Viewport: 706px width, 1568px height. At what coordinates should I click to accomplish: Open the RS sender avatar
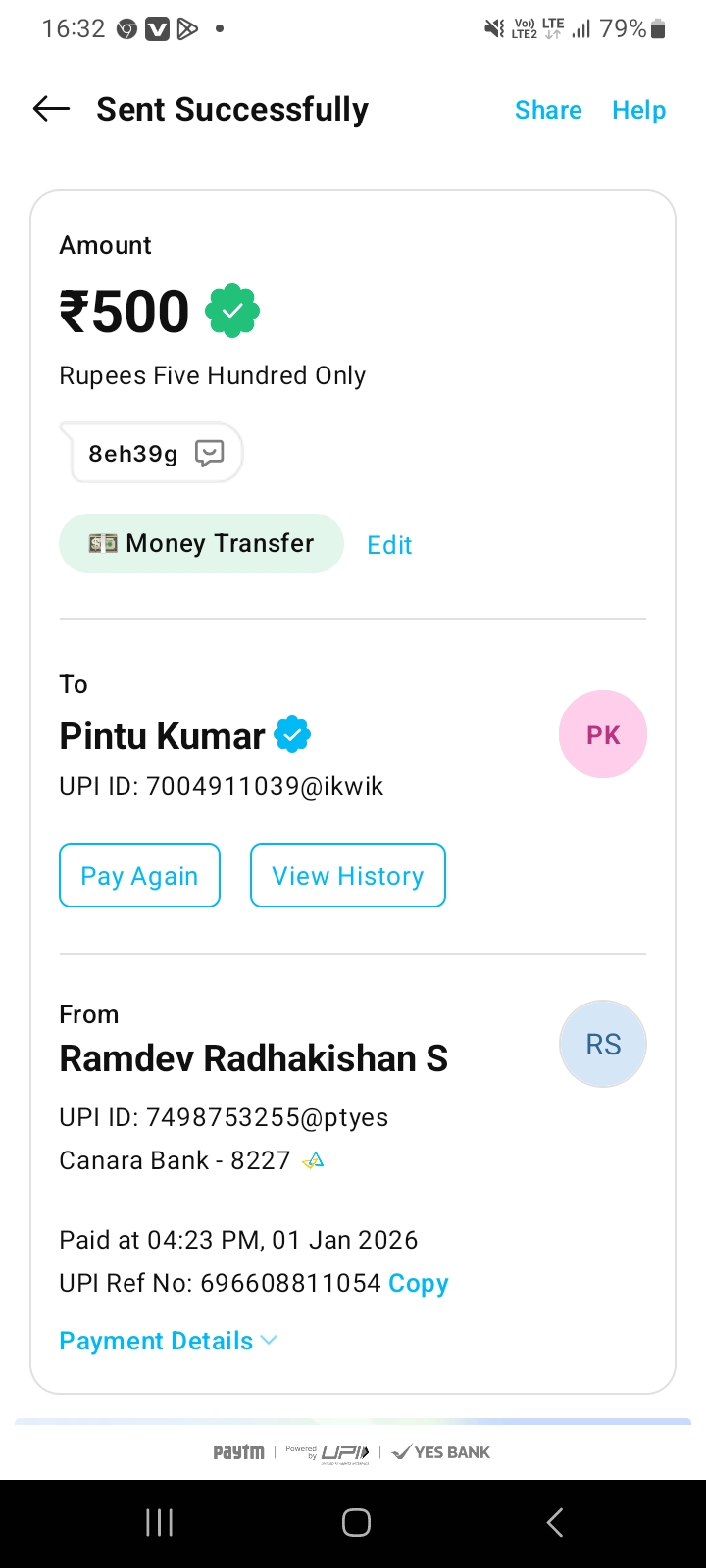pyautogui.click(x=602, y=1044)
